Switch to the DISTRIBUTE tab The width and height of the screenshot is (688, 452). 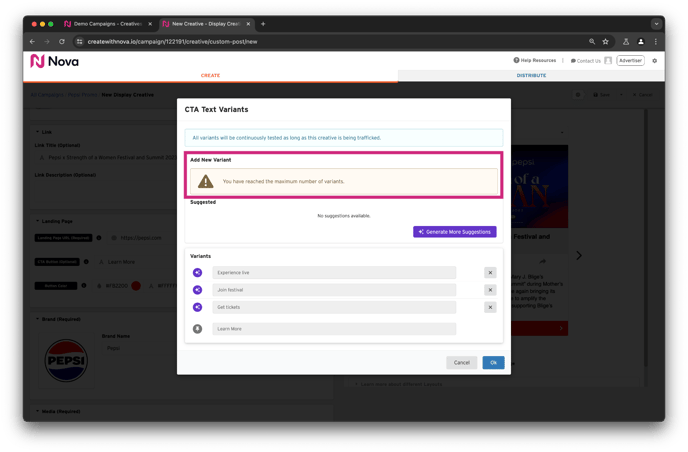tap(531, 75)
